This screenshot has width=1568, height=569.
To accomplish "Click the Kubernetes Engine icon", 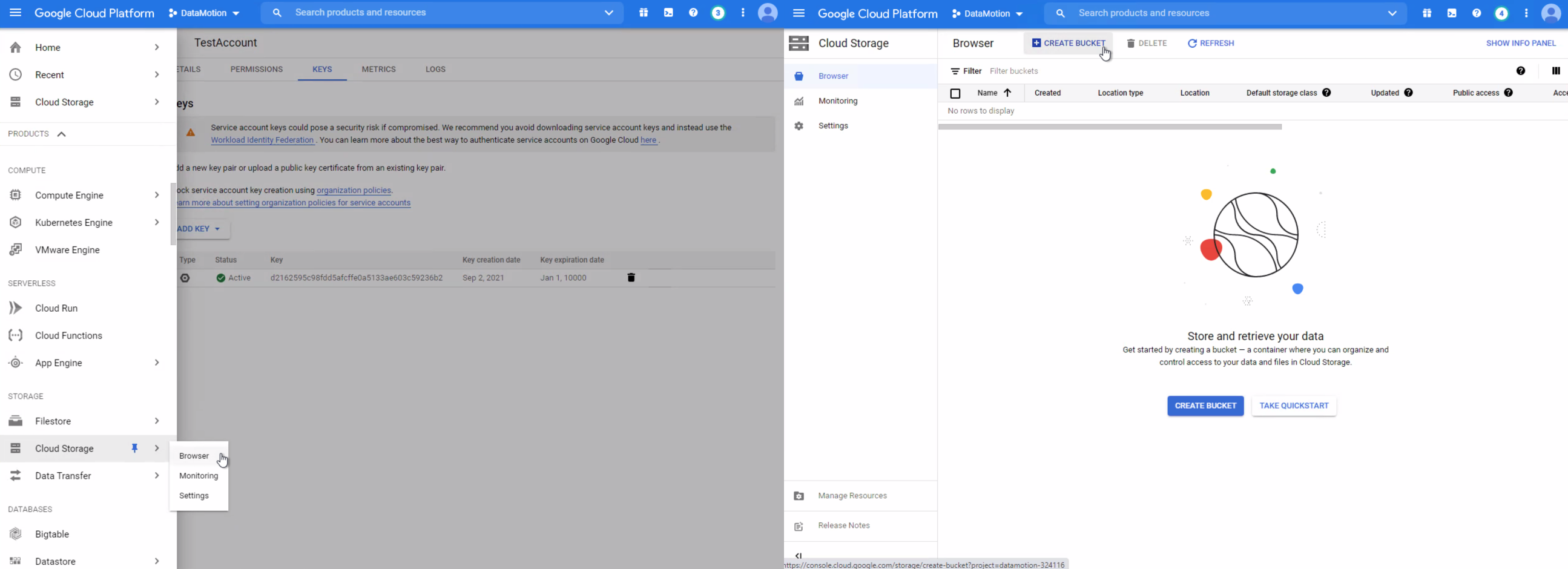I will 15,222.
